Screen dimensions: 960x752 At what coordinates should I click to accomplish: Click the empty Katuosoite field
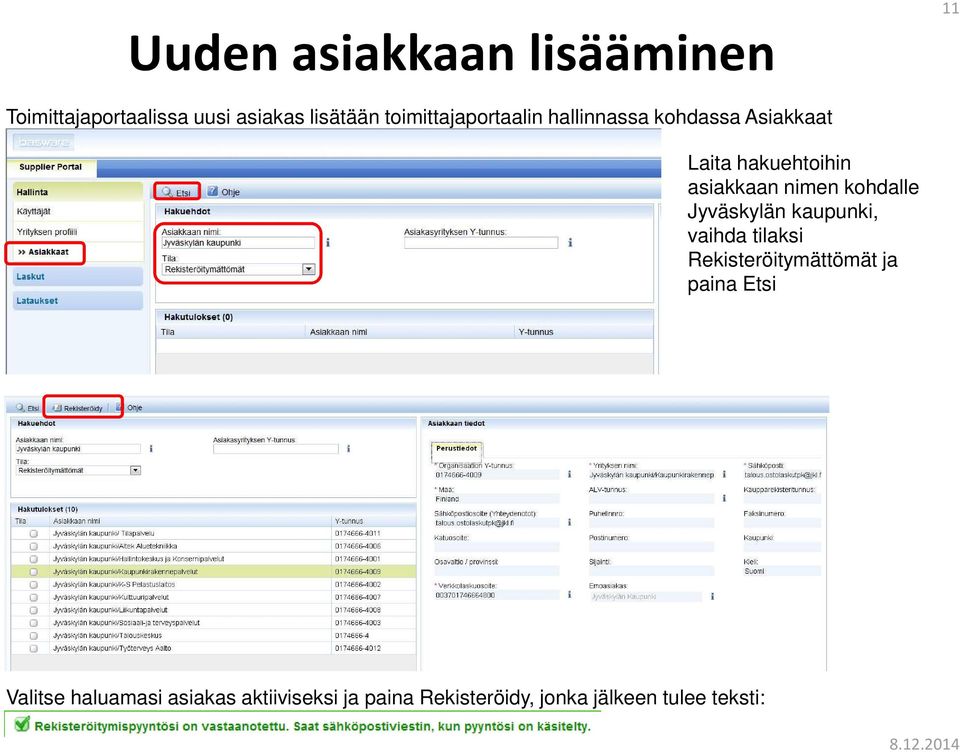tap(497, 547)
